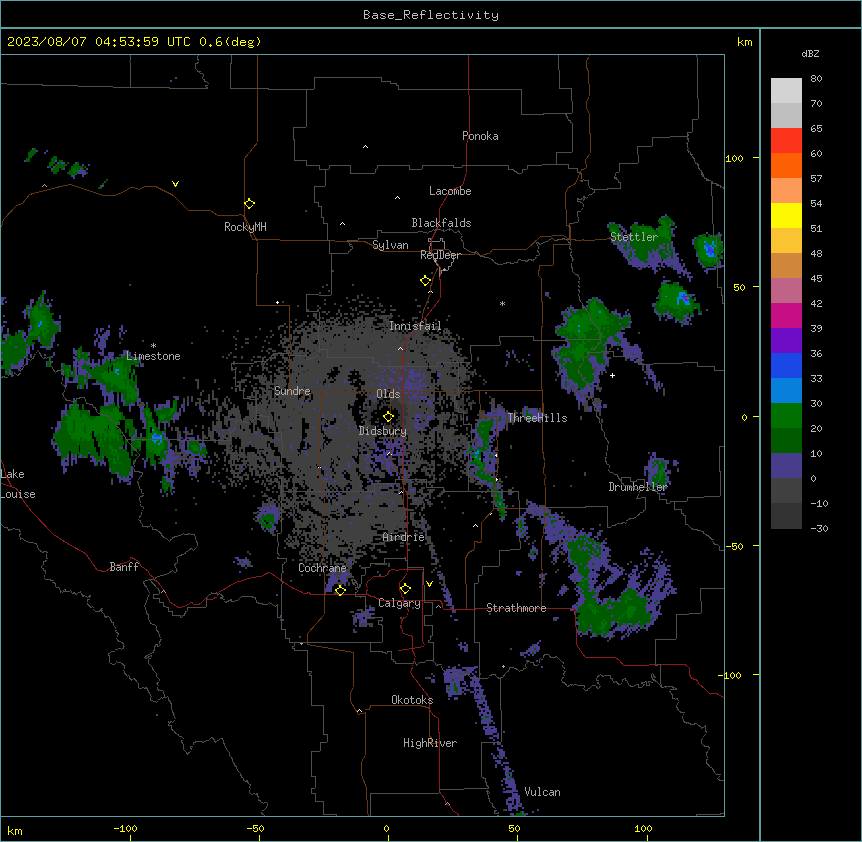
Task: Select the Sylvan label
Action: coord(390,245)
